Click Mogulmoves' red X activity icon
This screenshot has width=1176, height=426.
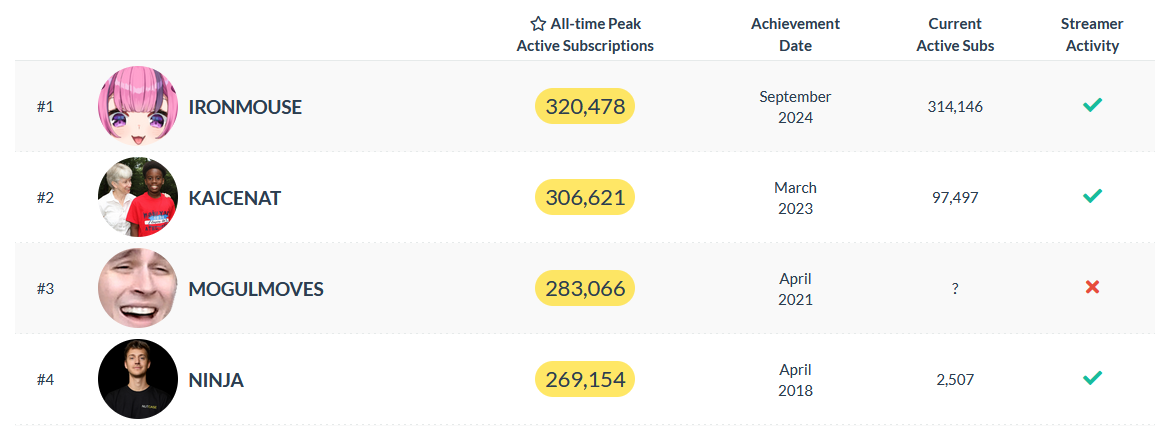coord(1092,287)
